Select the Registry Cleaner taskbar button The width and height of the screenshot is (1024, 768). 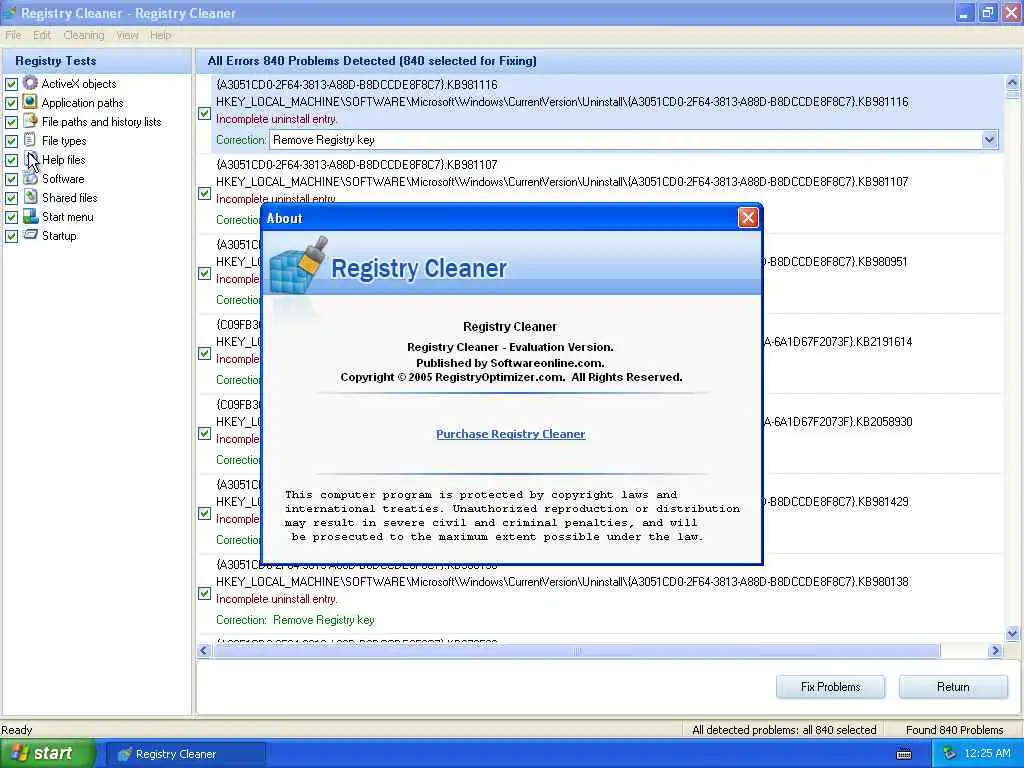click(x=185, y=754)
